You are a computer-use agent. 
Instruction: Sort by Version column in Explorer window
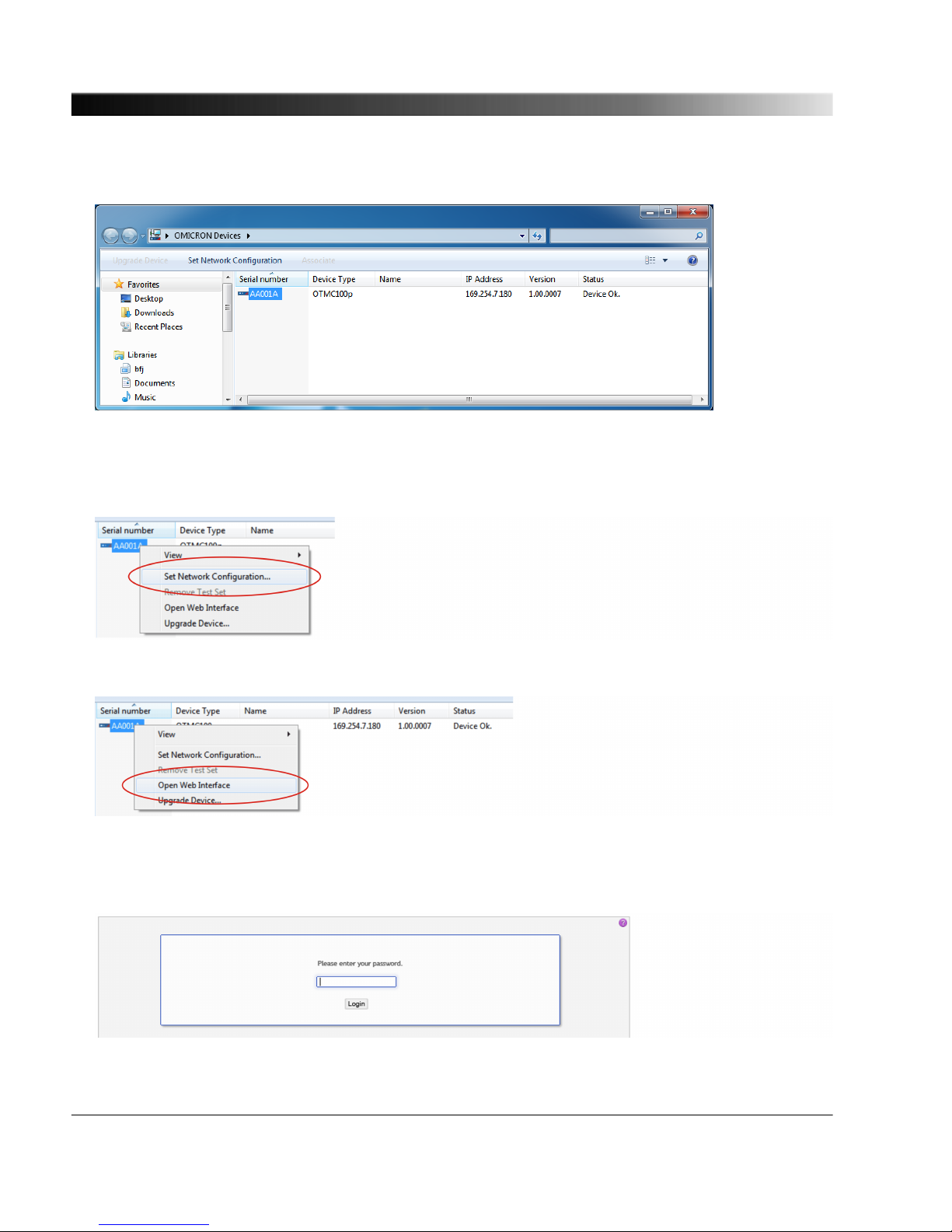(x=552, y=279)
